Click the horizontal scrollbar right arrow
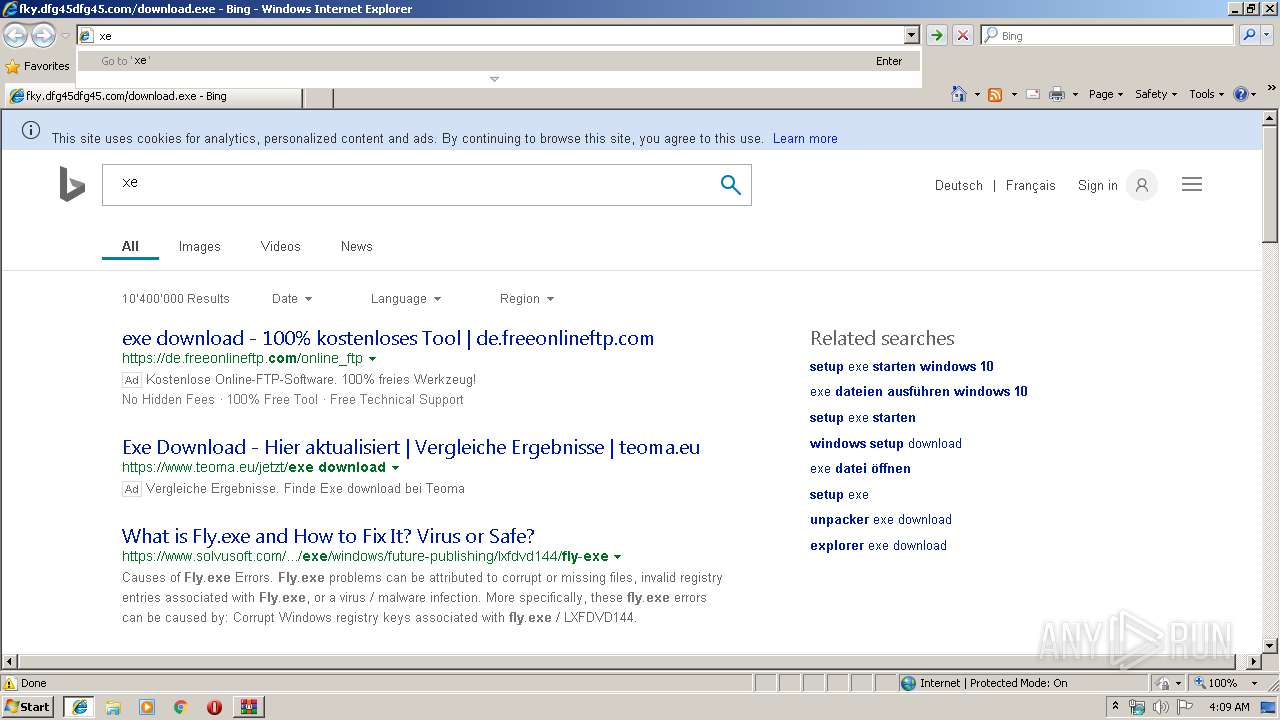This screenshot has height=720, width=1280. 1254,662
